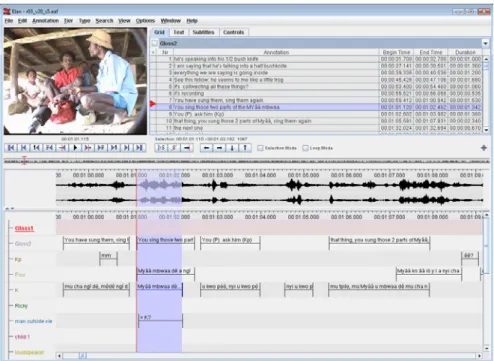
Task: Jump to the end of the media
Action: tap(139, 148)
